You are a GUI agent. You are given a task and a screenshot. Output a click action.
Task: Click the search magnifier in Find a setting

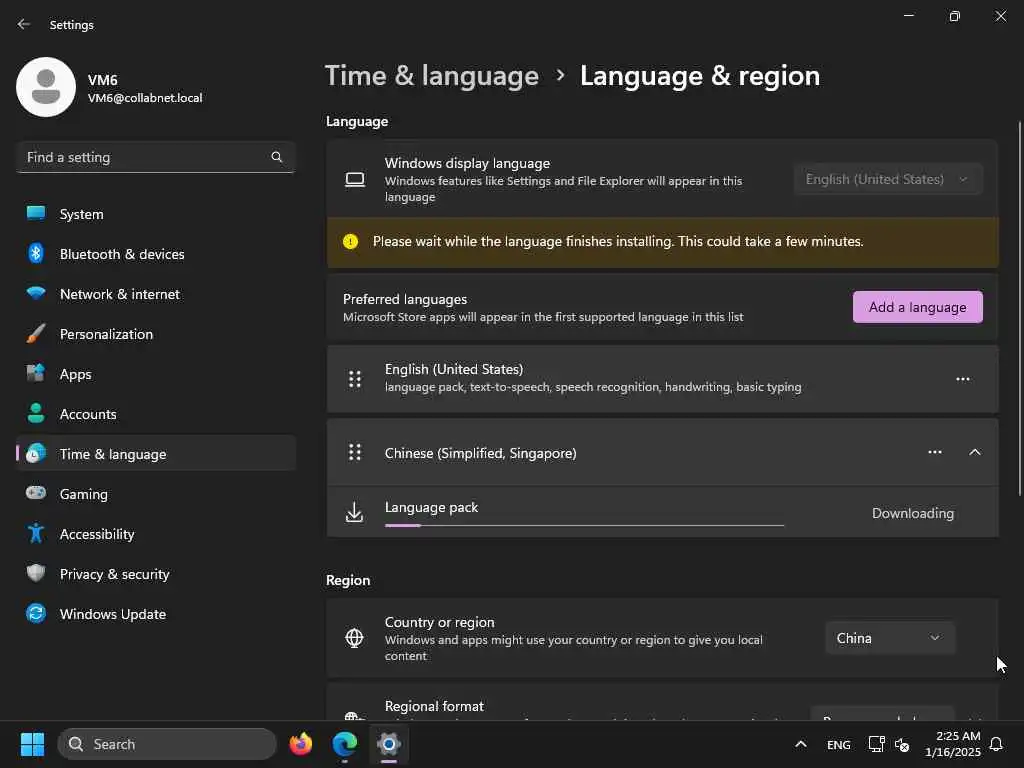[x=277, y=157]
